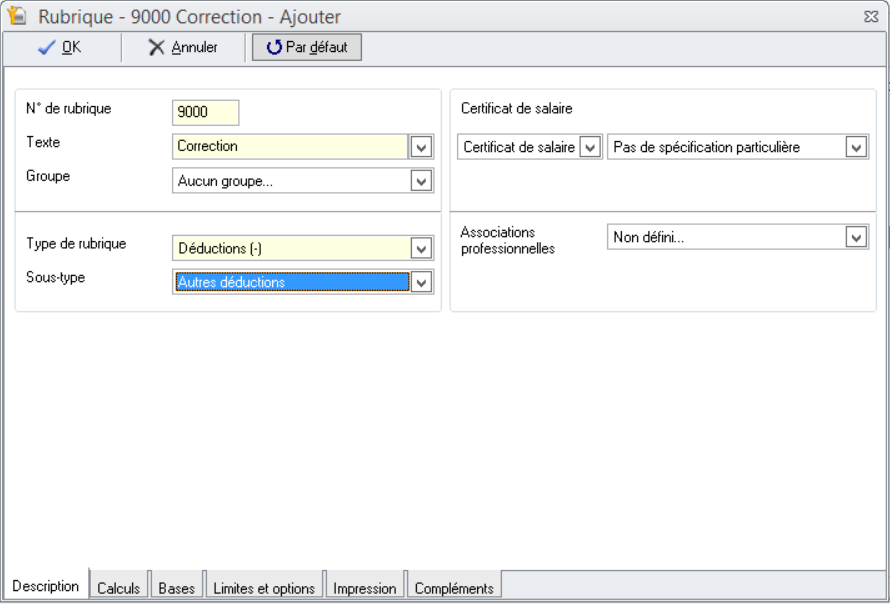Click the Annuler cancel button

[x=184, y=47]
